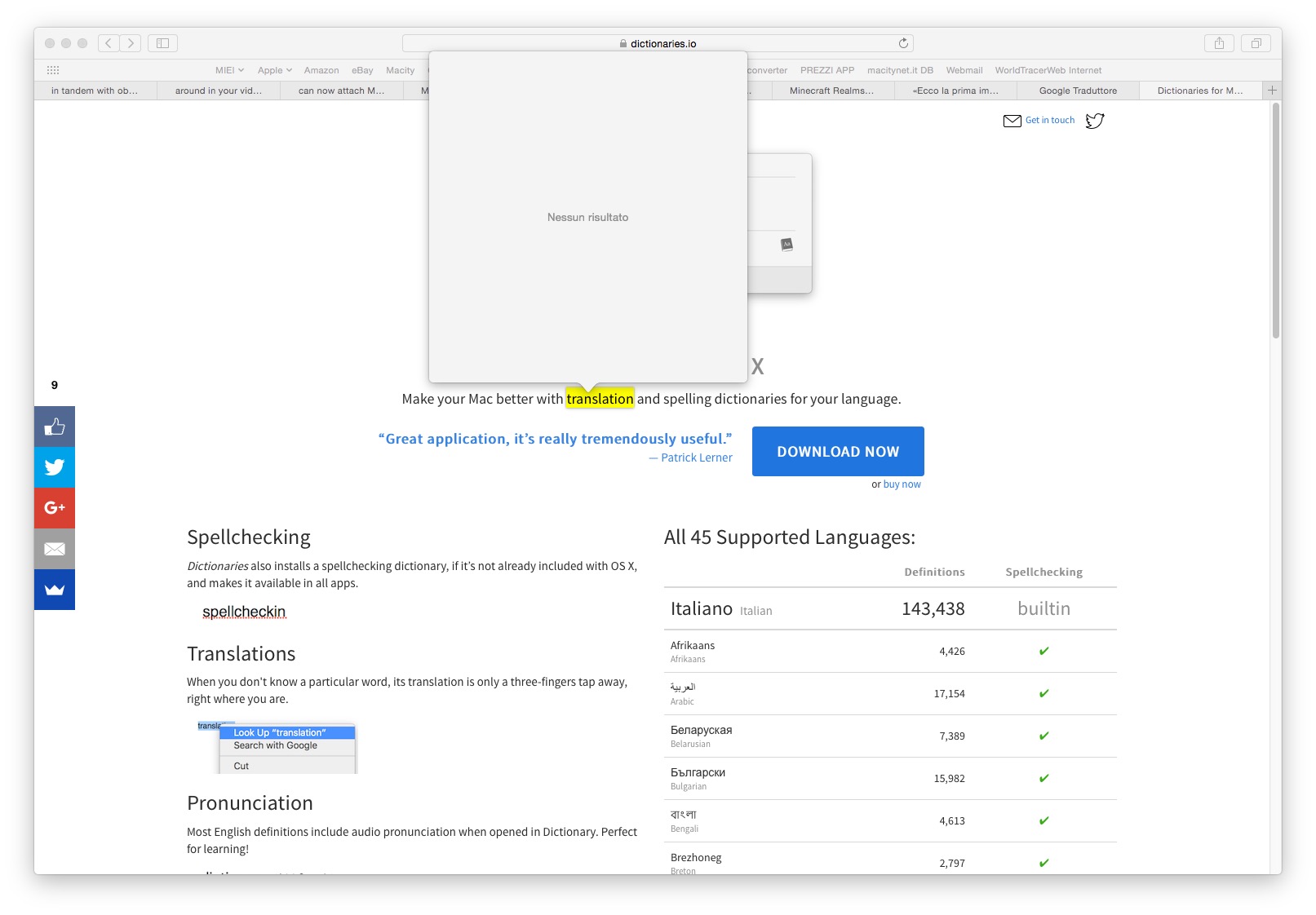Switch to the Minecraft Realms tab
The height and width of the screenshot is (915, 1316).
tap(831, 91)
